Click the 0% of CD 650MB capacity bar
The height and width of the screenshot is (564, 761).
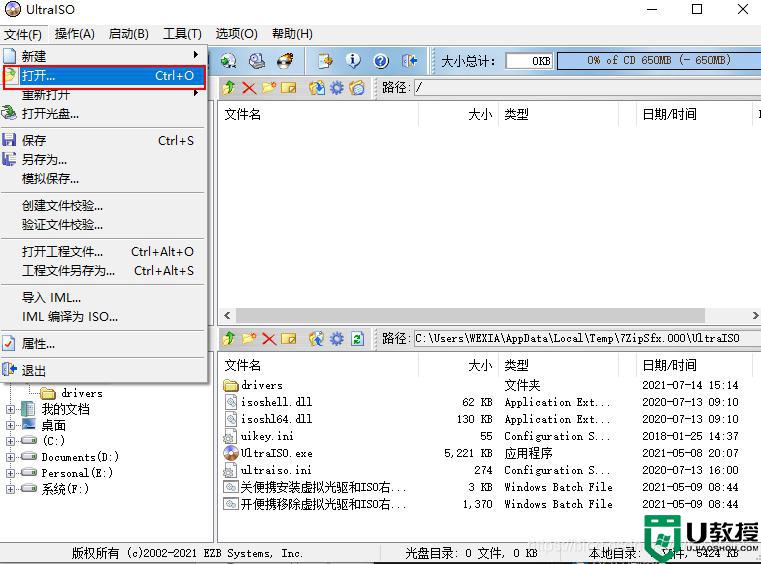coord(659,61)
